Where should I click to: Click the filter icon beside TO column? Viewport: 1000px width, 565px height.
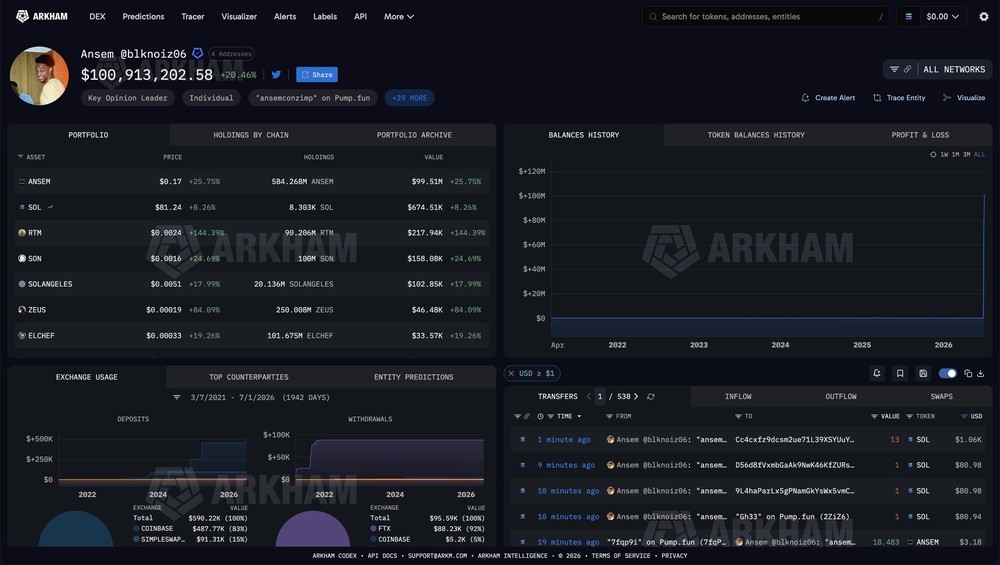[x=739, y=416]
